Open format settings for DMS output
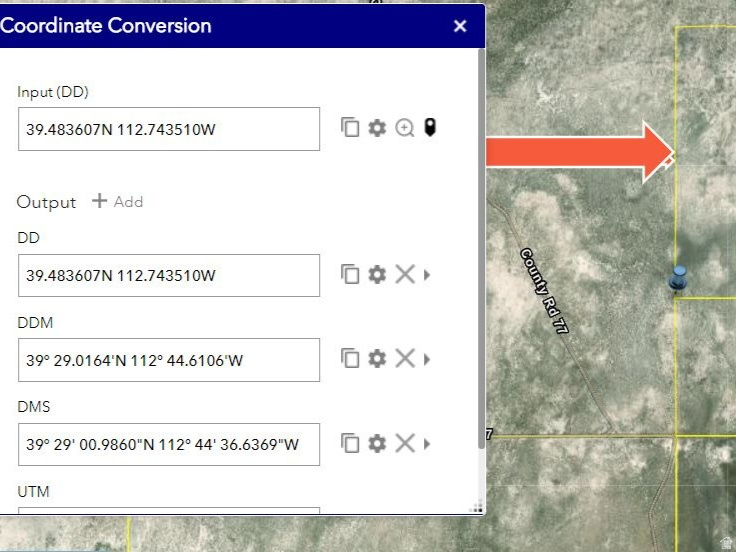The image size is (736, 552). (377, 443)
